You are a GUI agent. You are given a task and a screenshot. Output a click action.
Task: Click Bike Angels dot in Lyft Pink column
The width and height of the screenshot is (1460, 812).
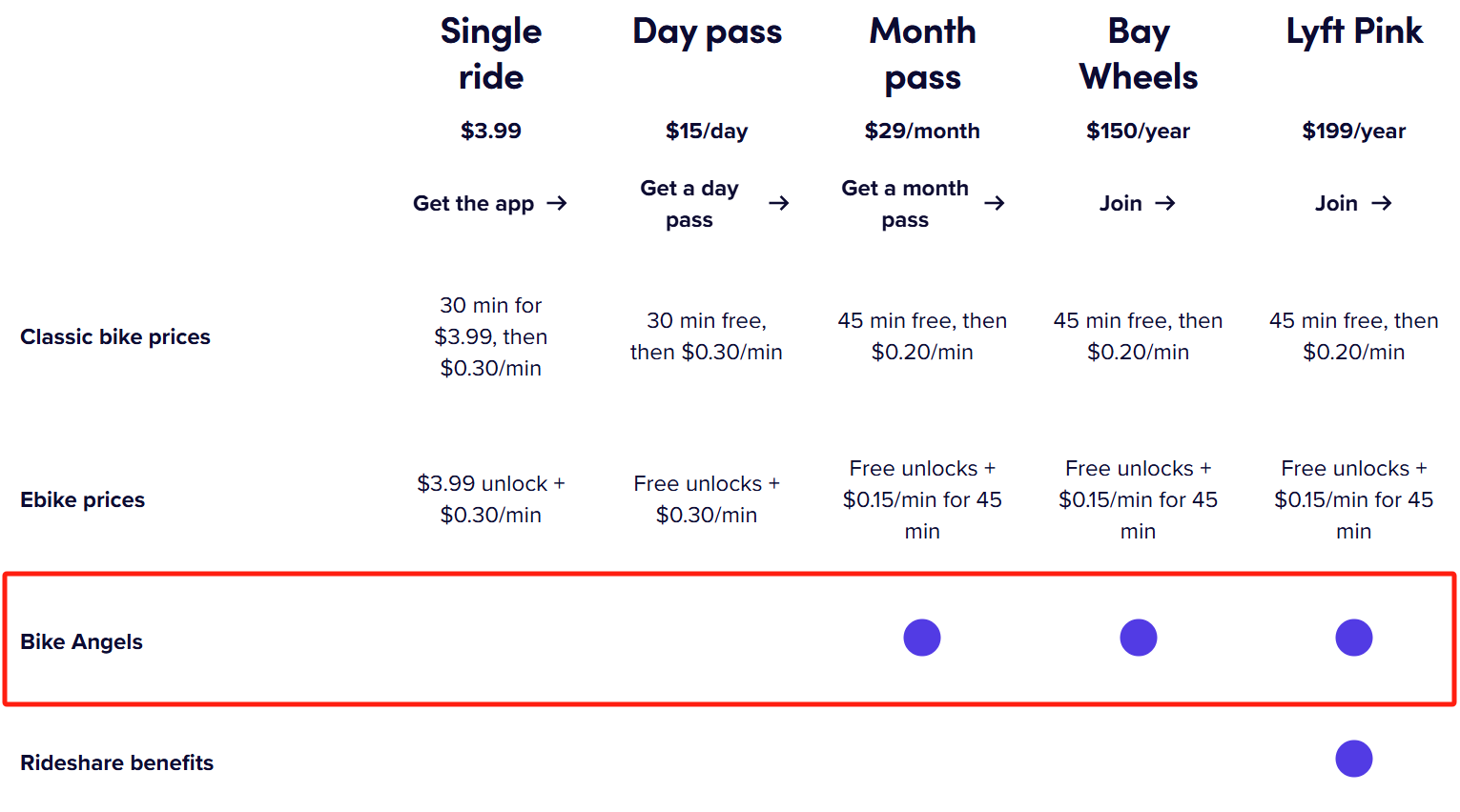point(1353,638)
